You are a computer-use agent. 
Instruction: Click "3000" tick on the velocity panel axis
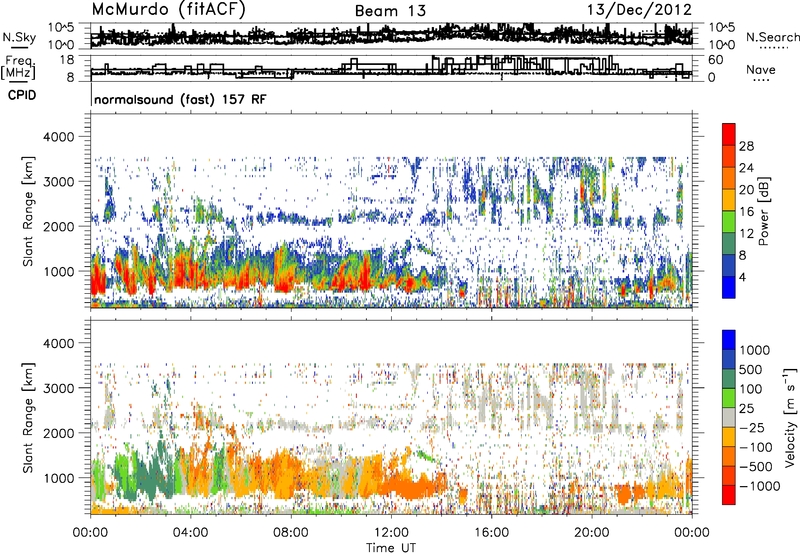coord(58,388)
